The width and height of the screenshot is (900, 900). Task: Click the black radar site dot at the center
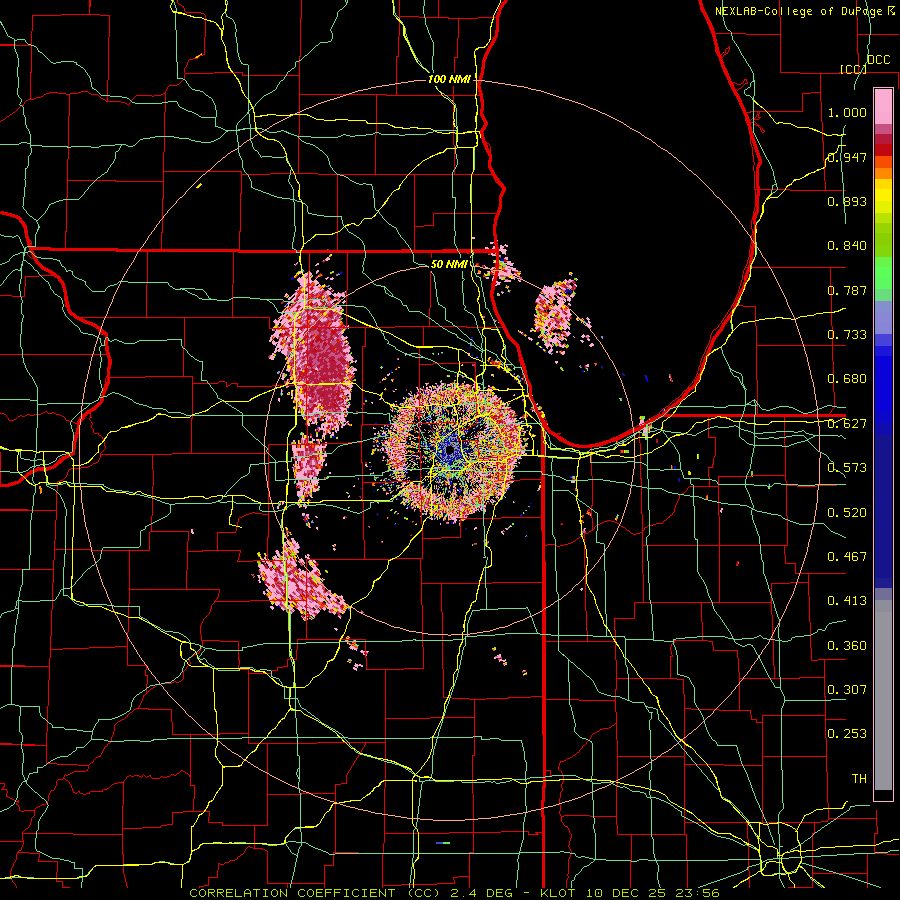pyautogui.click(x=450, y=451)
